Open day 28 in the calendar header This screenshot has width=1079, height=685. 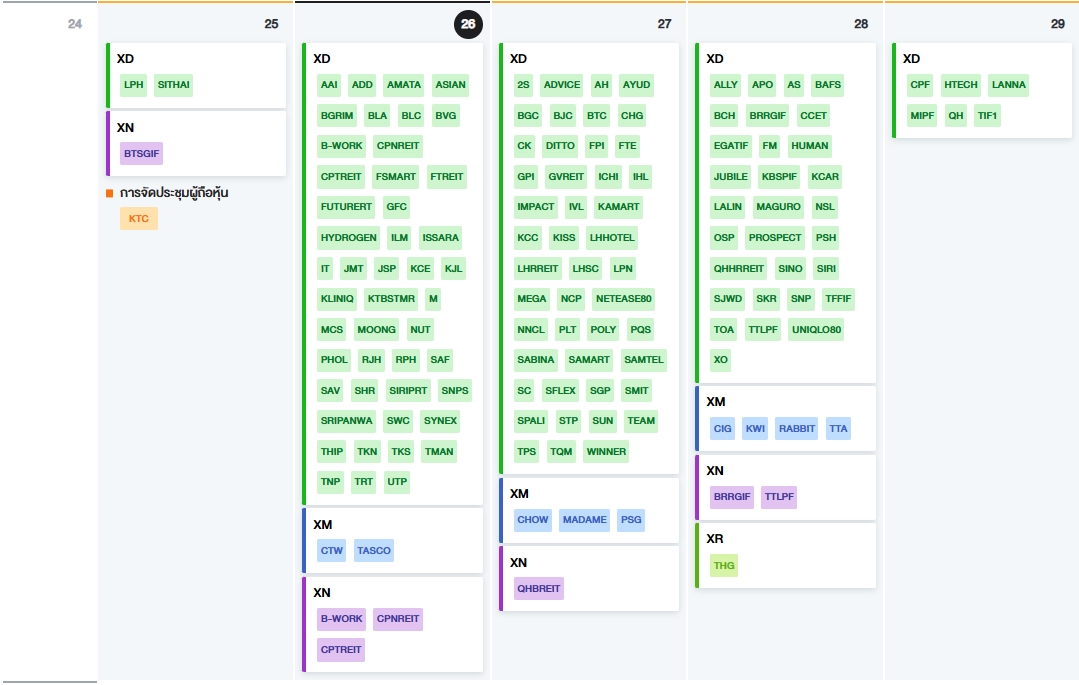(861, 24)
